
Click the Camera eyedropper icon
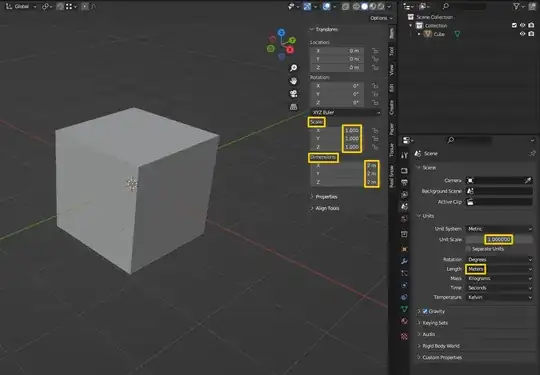[x=528, y=180]
